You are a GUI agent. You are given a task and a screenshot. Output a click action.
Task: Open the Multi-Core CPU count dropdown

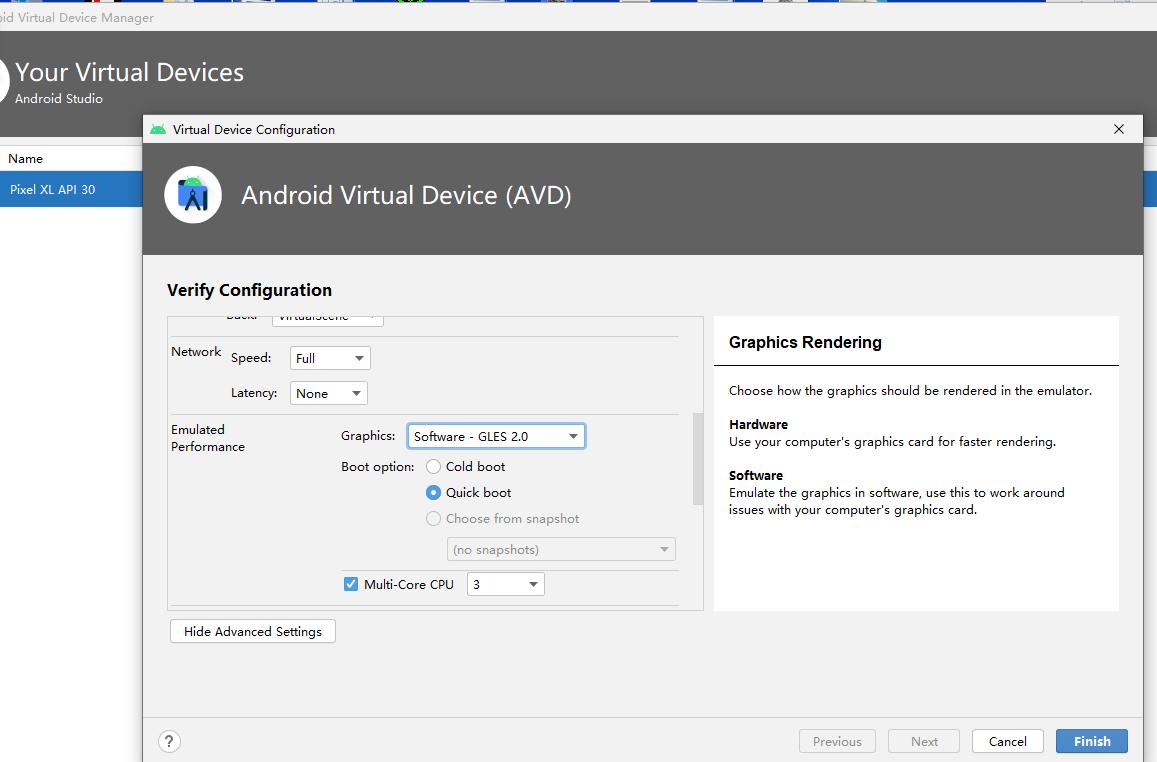click(505, 584)
